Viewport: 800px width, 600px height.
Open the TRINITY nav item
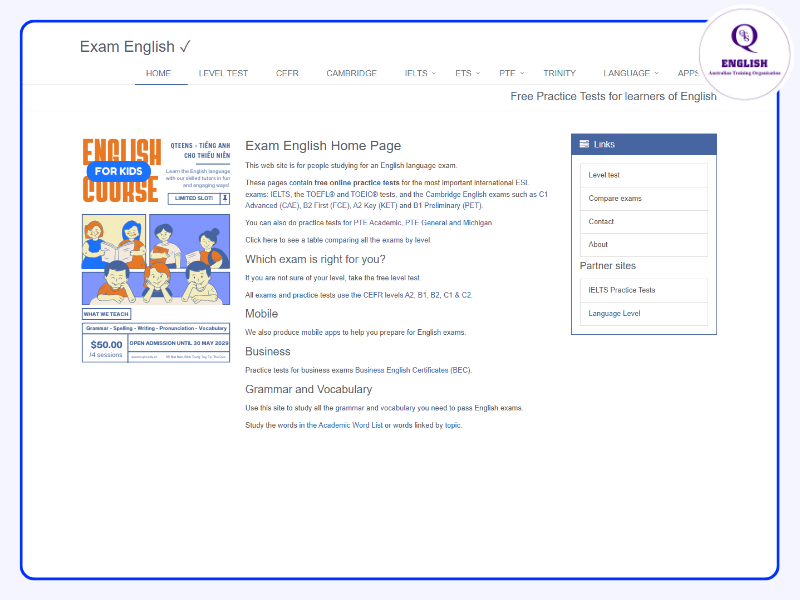click(559, 73)
